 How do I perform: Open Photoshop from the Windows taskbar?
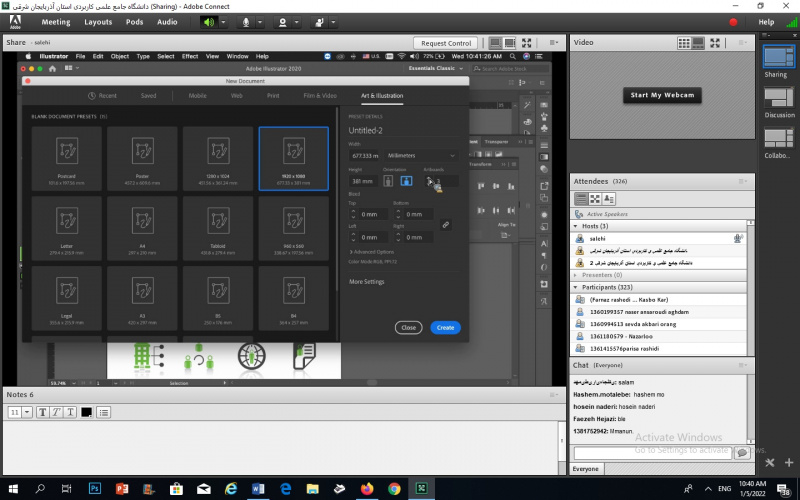click(95, 488)
